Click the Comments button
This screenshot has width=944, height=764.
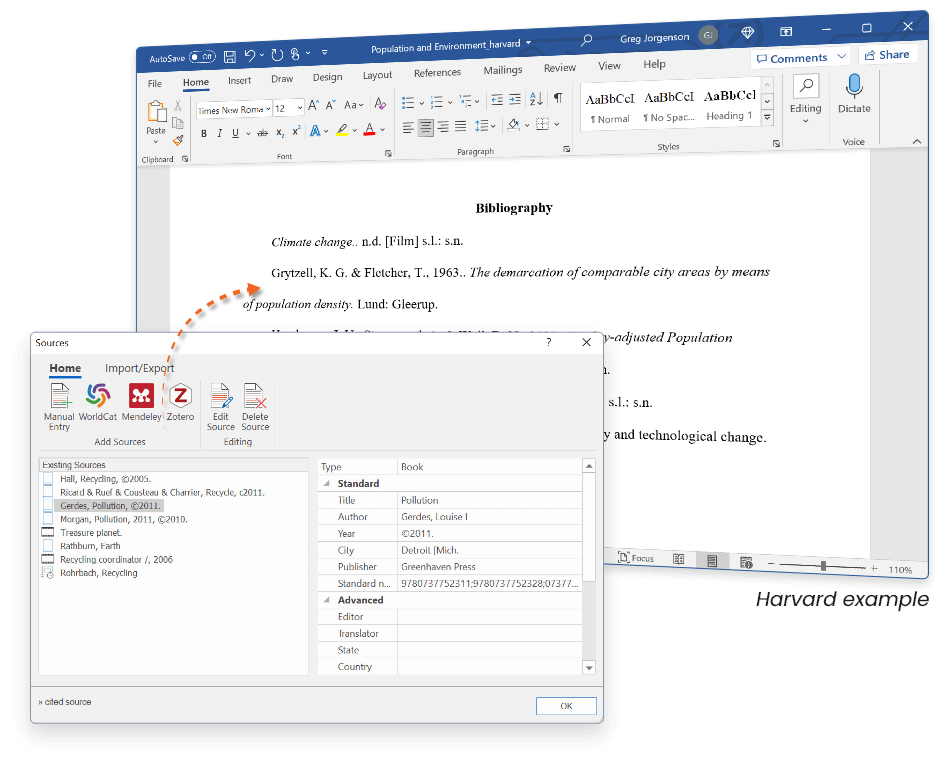tap(792, 58)
